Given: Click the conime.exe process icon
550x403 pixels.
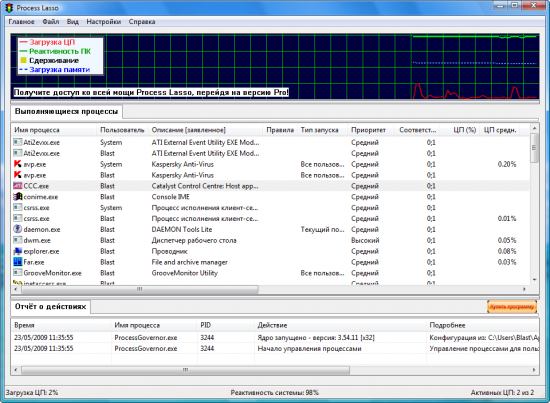Looking at the screenshot, I should (18, 196).
